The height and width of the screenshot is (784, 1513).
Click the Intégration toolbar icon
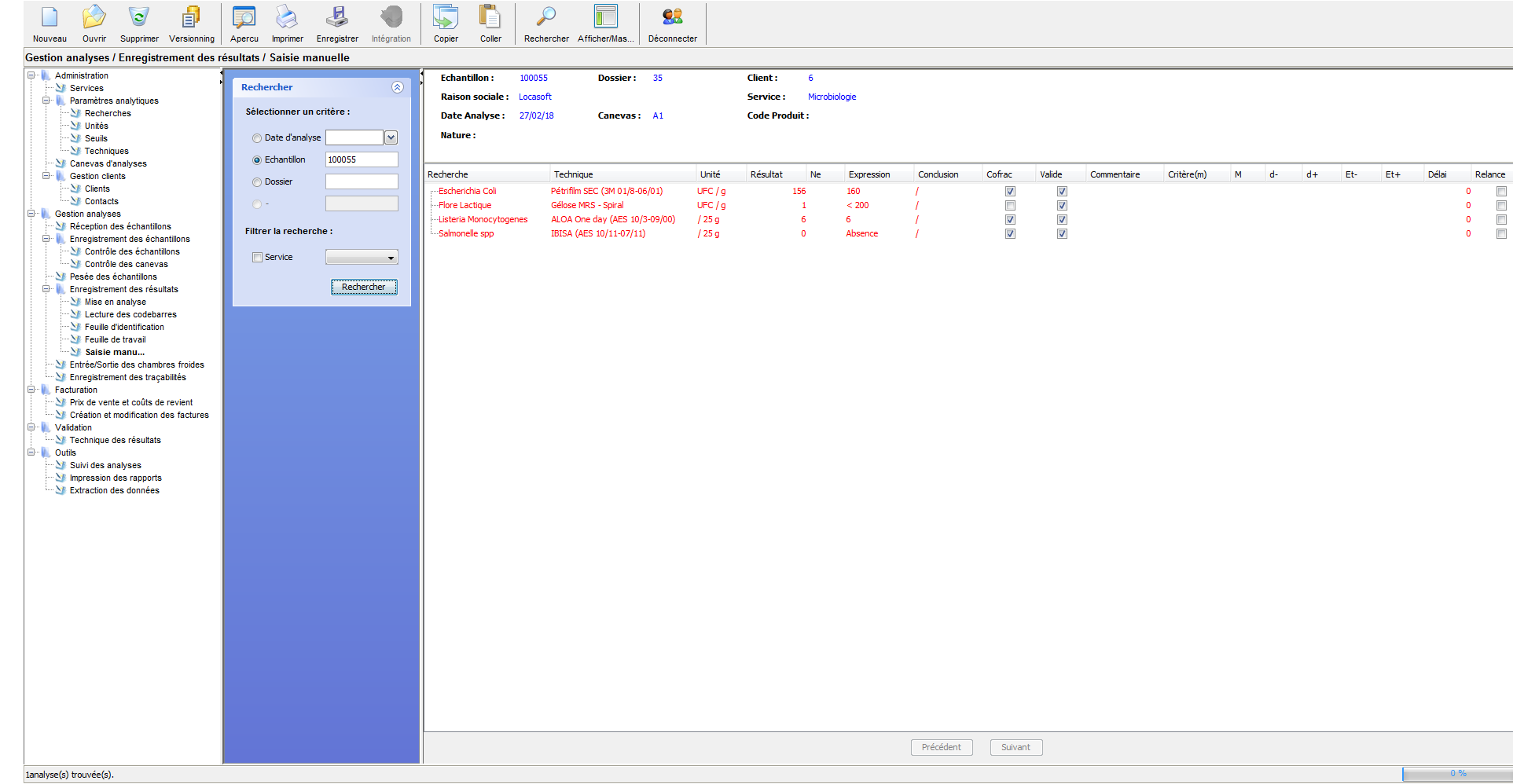point(391,17)
